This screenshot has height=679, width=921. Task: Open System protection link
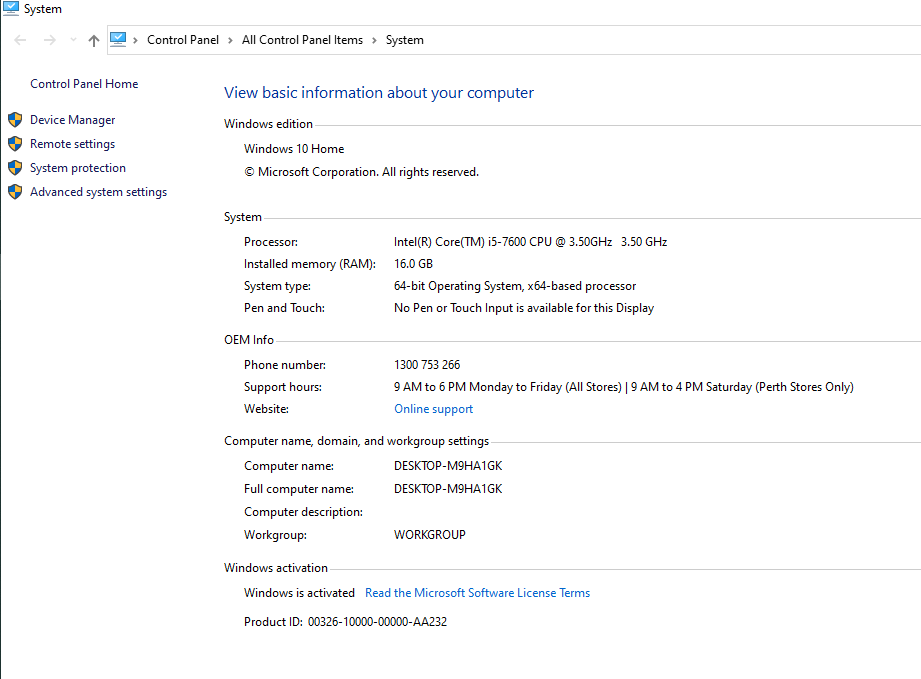(x=78, y=168)
